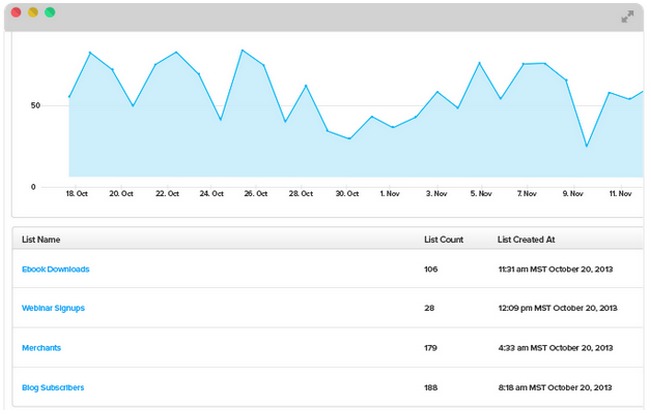Click the red close window button
The width and height of the screenshot is (651, 414).
click(x=16, y=12)
